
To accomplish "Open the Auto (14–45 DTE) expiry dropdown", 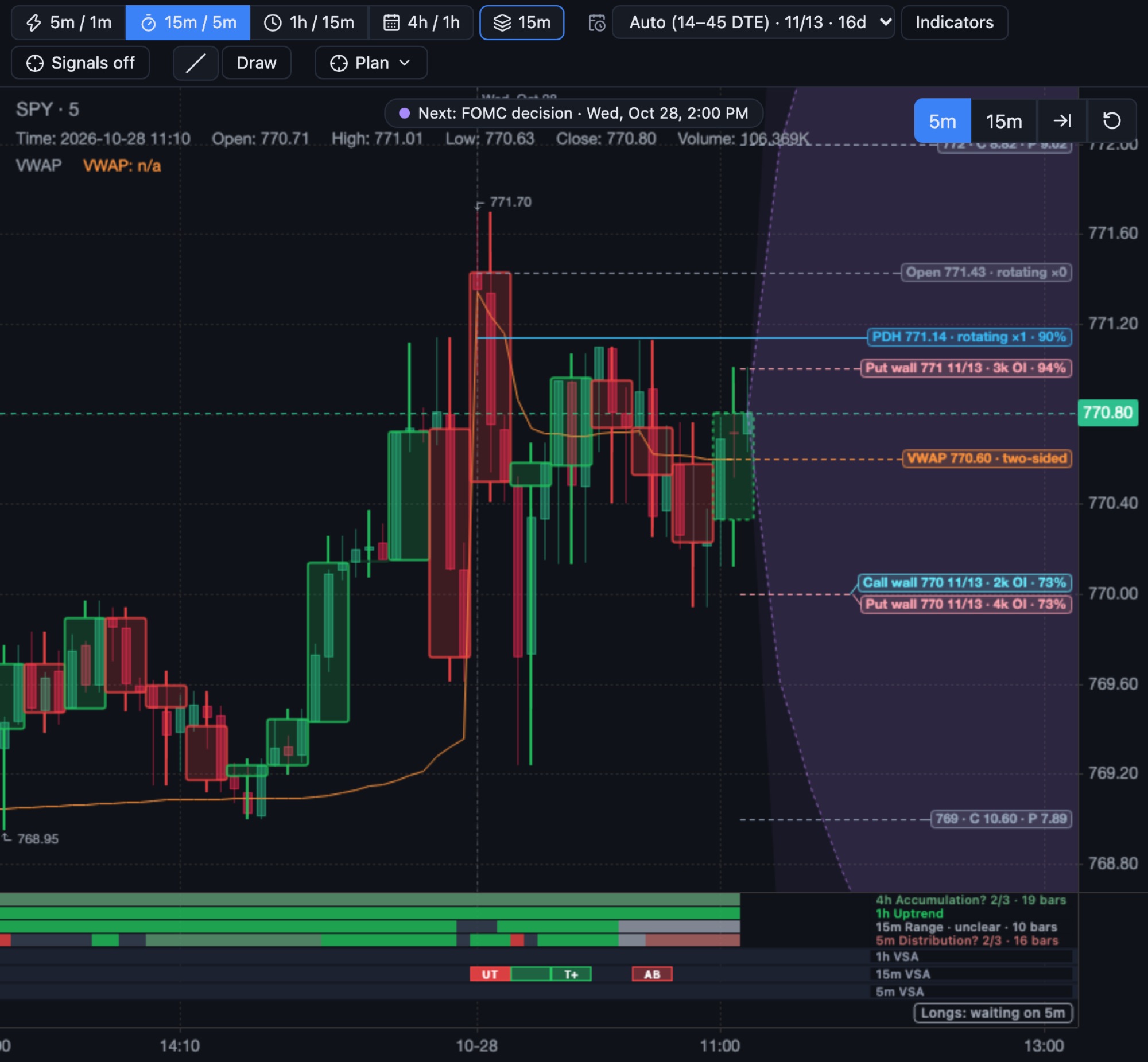I will click(x=753, y=23).
